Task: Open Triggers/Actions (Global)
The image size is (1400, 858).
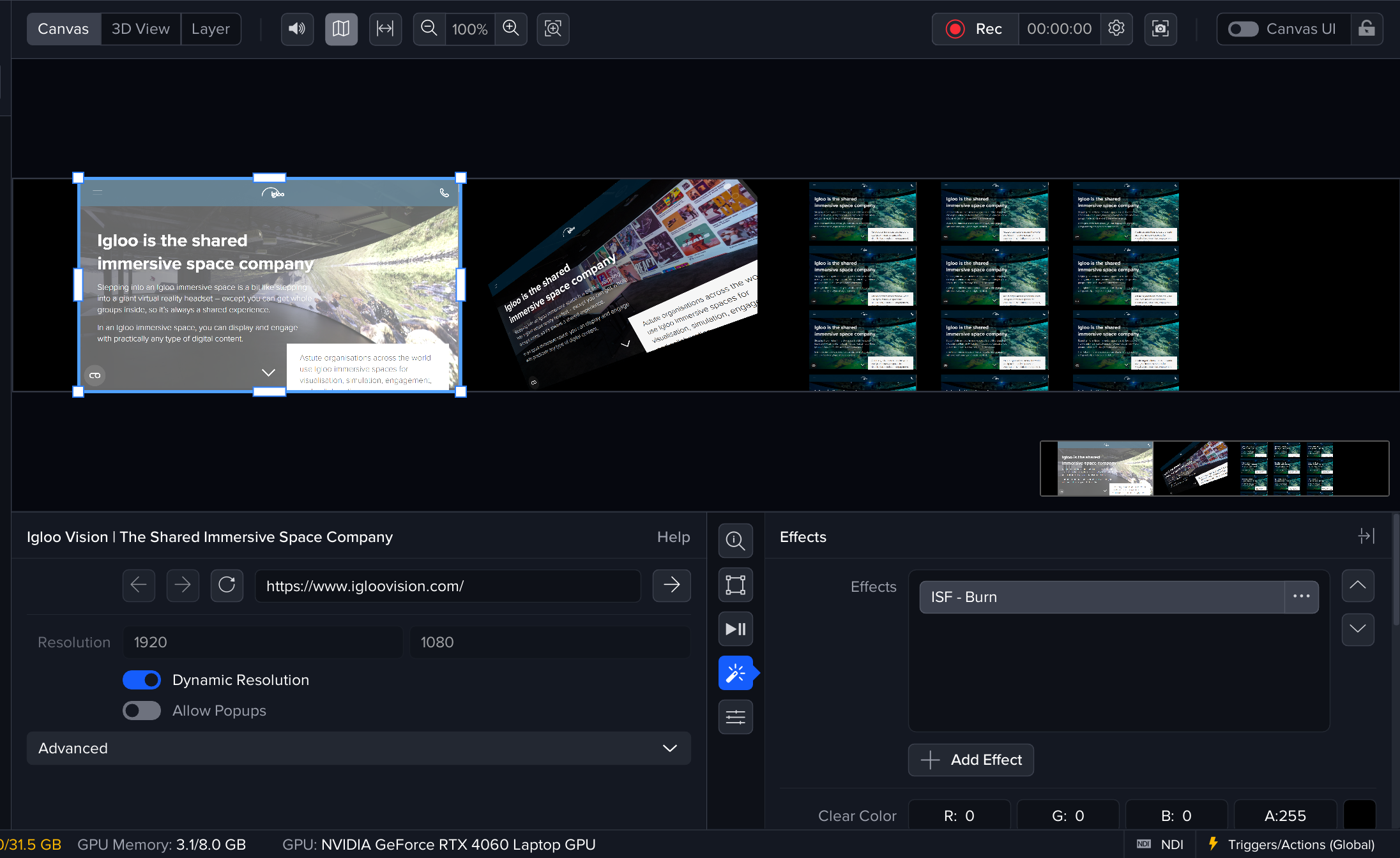Action: [1291, 845]
